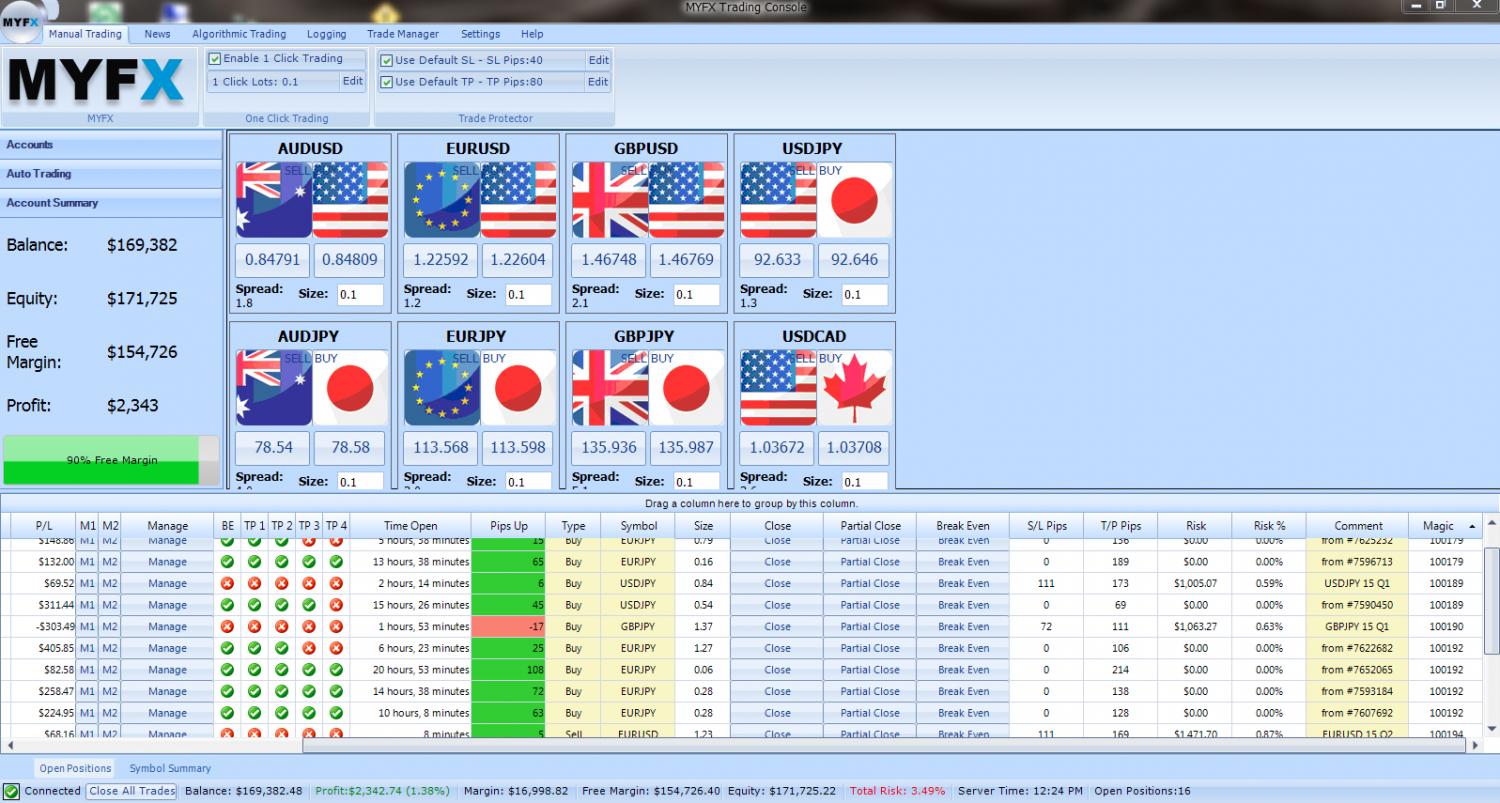This screenshot has width=1500, height=803.
Task: Toggle Use Default TP checkbox
Action: click(387, 82)
